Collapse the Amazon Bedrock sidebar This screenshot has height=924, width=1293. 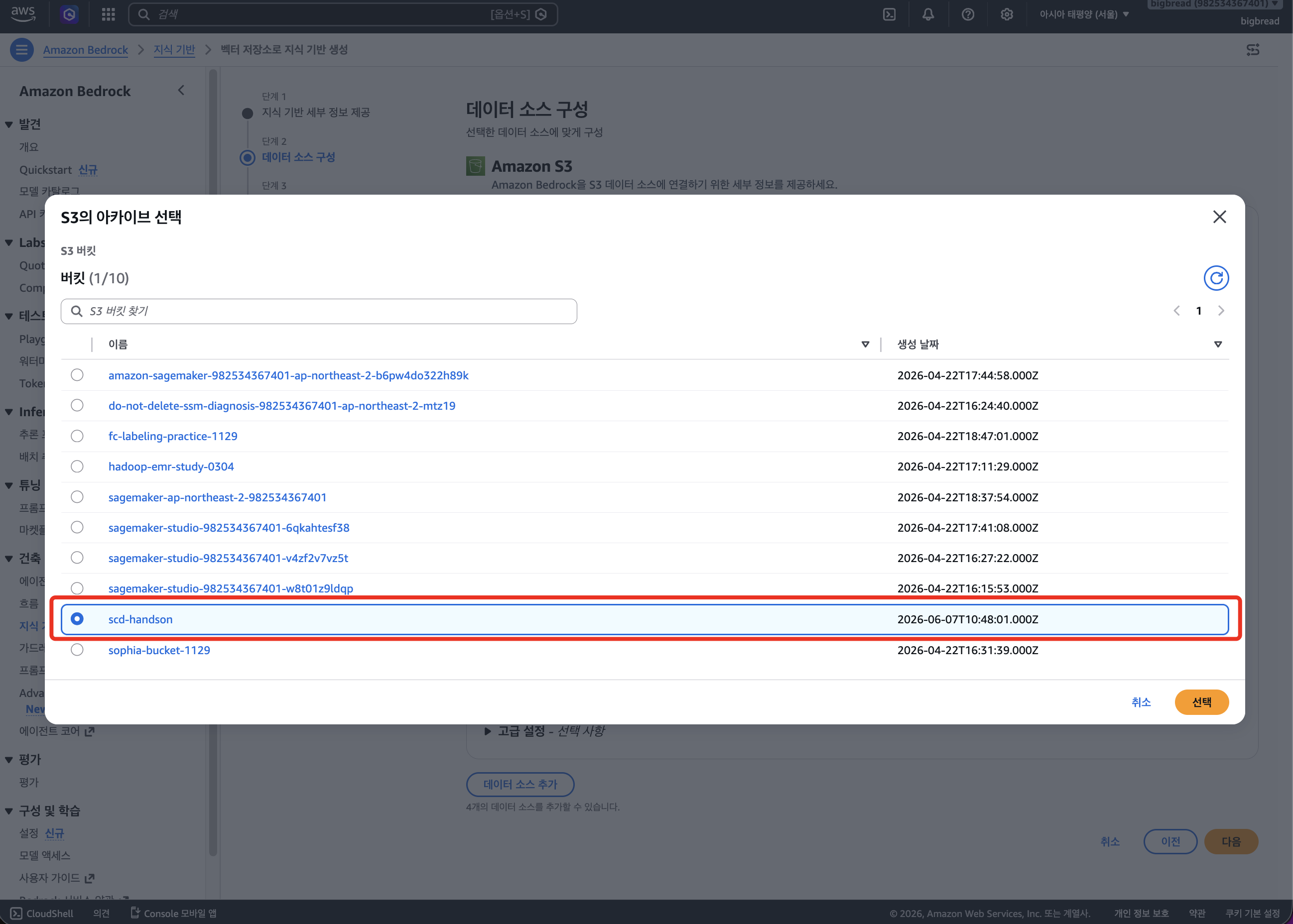[x=181, y=91]
